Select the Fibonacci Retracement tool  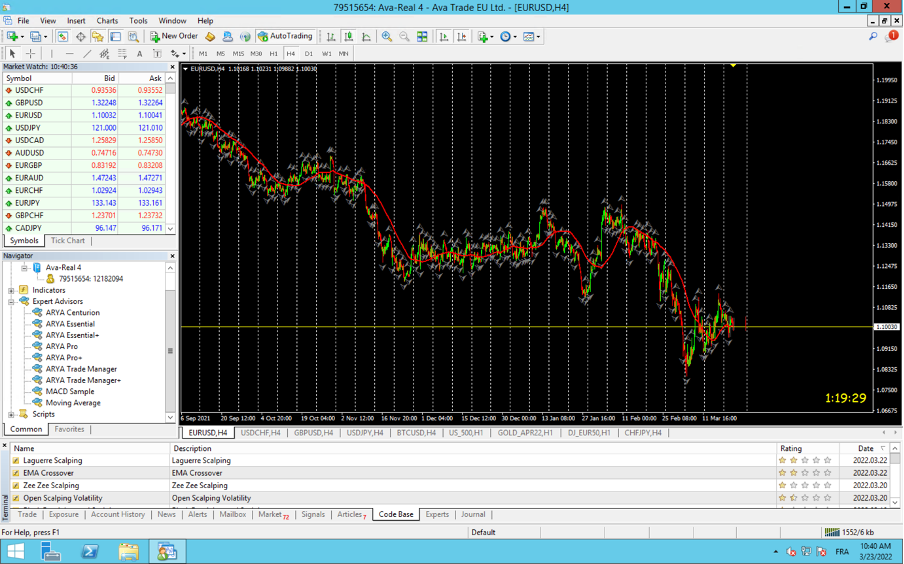coord(122,54)
